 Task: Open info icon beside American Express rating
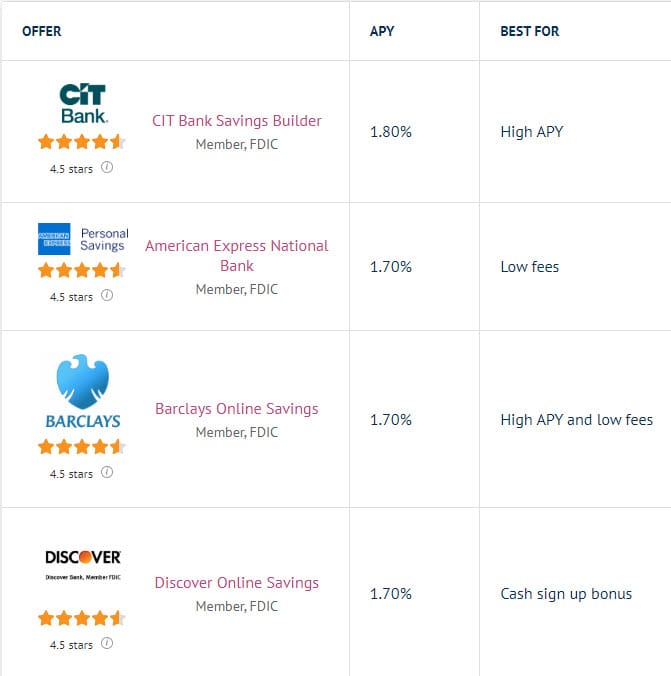pyautogui.click(x=107, y=296)
